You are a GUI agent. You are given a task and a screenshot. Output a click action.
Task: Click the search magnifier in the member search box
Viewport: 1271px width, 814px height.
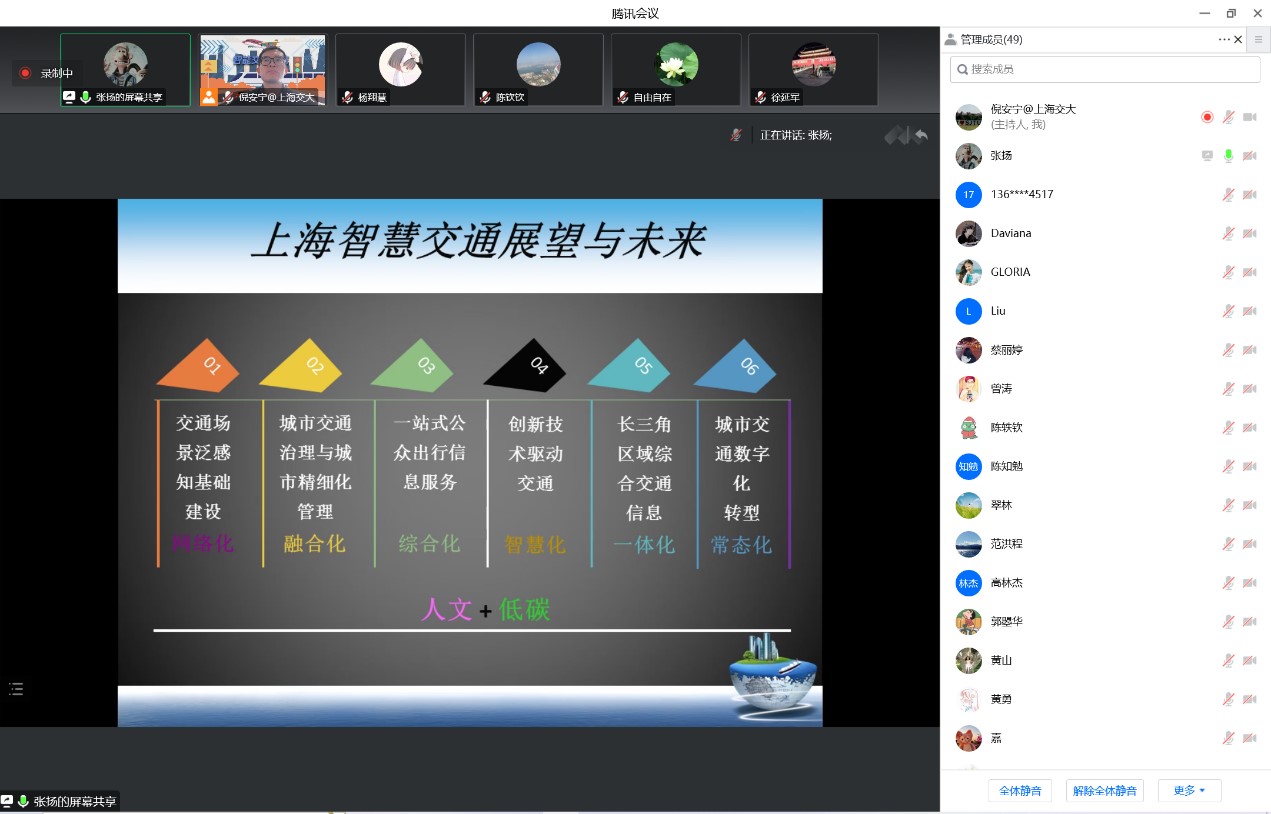pyautogui.click(x=964, y=70)
